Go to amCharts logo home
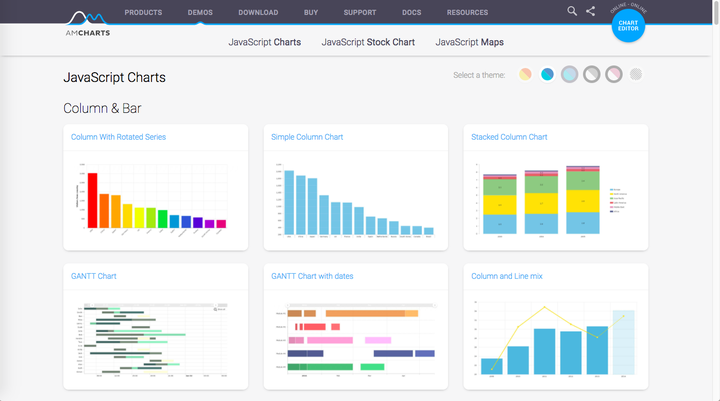Screen dimensions: 720x401 point(88,24)
